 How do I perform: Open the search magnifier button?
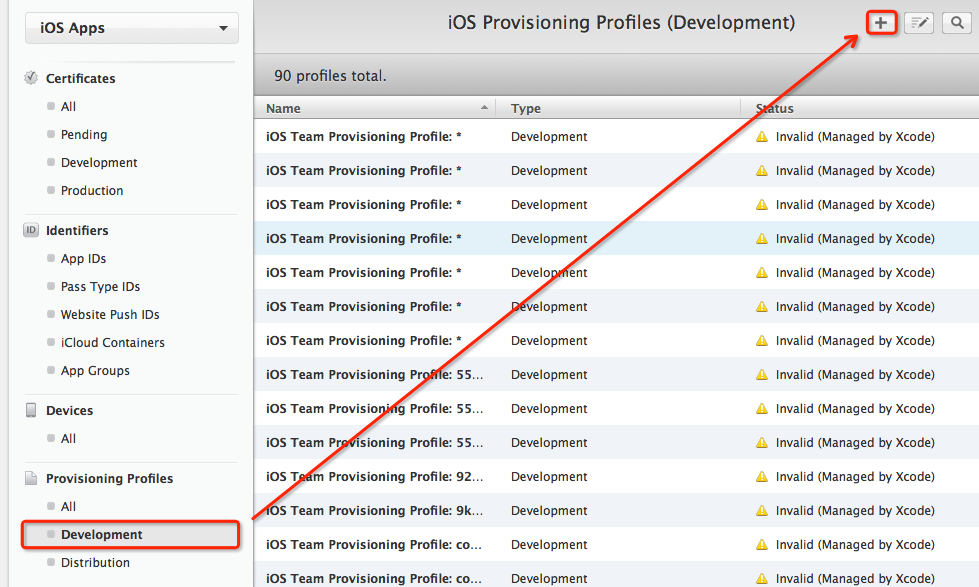click(x=957, y=23)
